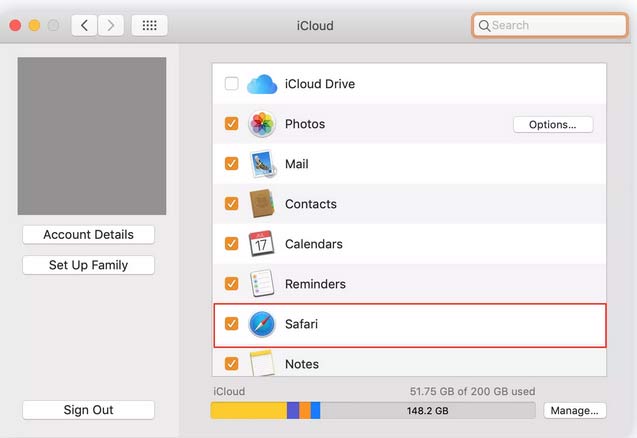
Task: Click the iCloud Drive label
Action: pos(320,84)
